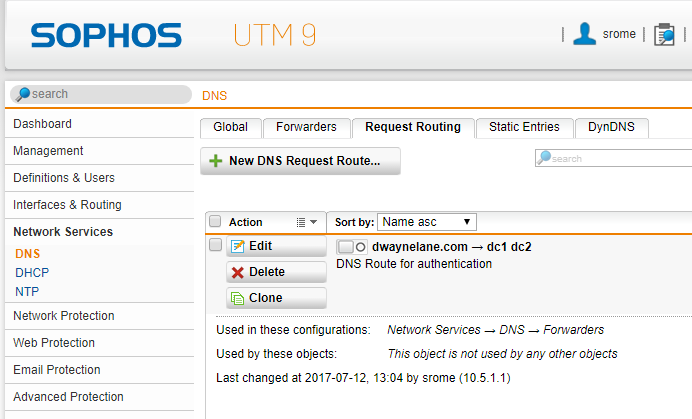Click the green Clone pages icon

(237, 298)
